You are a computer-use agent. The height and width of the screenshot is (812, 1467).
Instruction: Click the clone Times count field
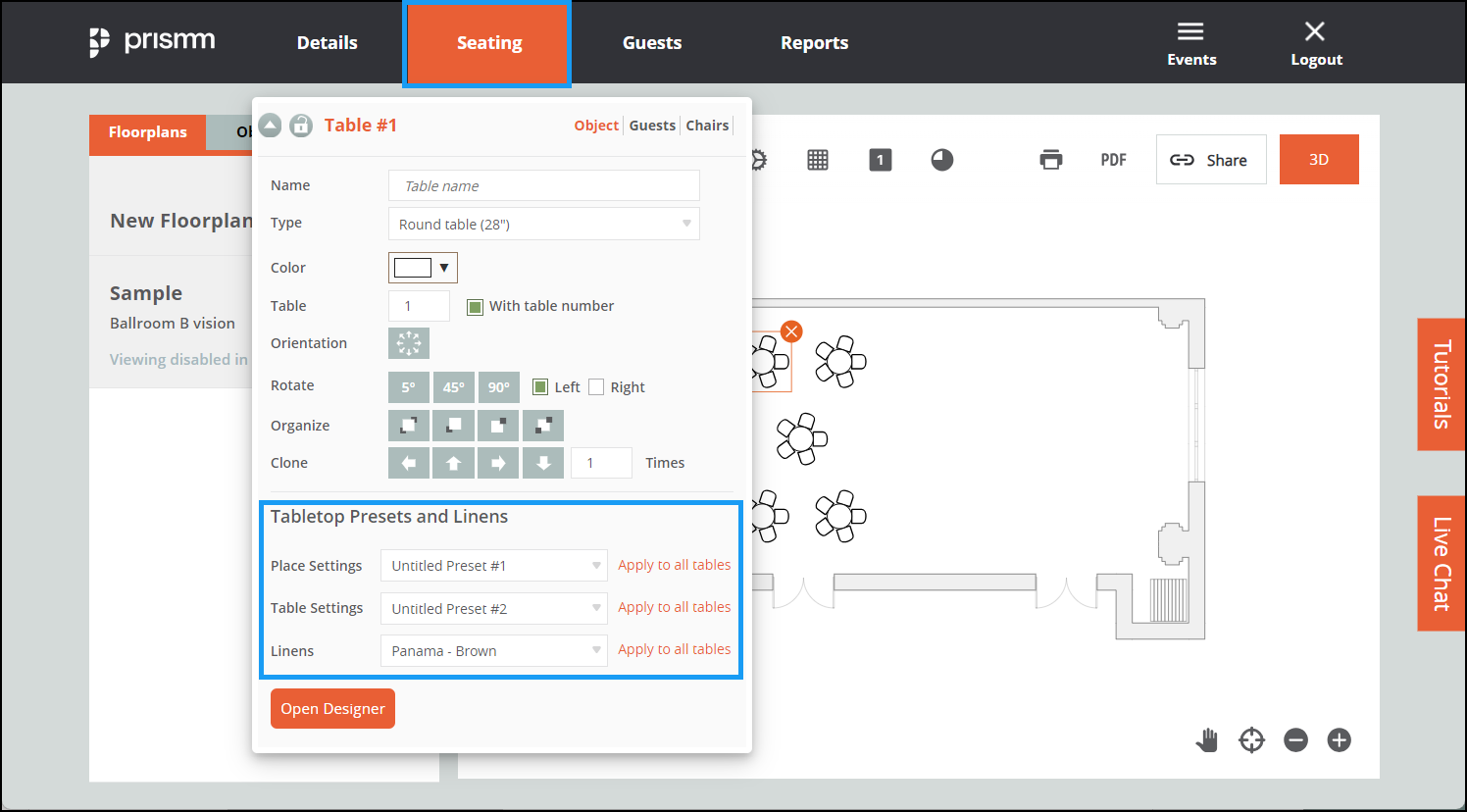[x=601, y=463]
